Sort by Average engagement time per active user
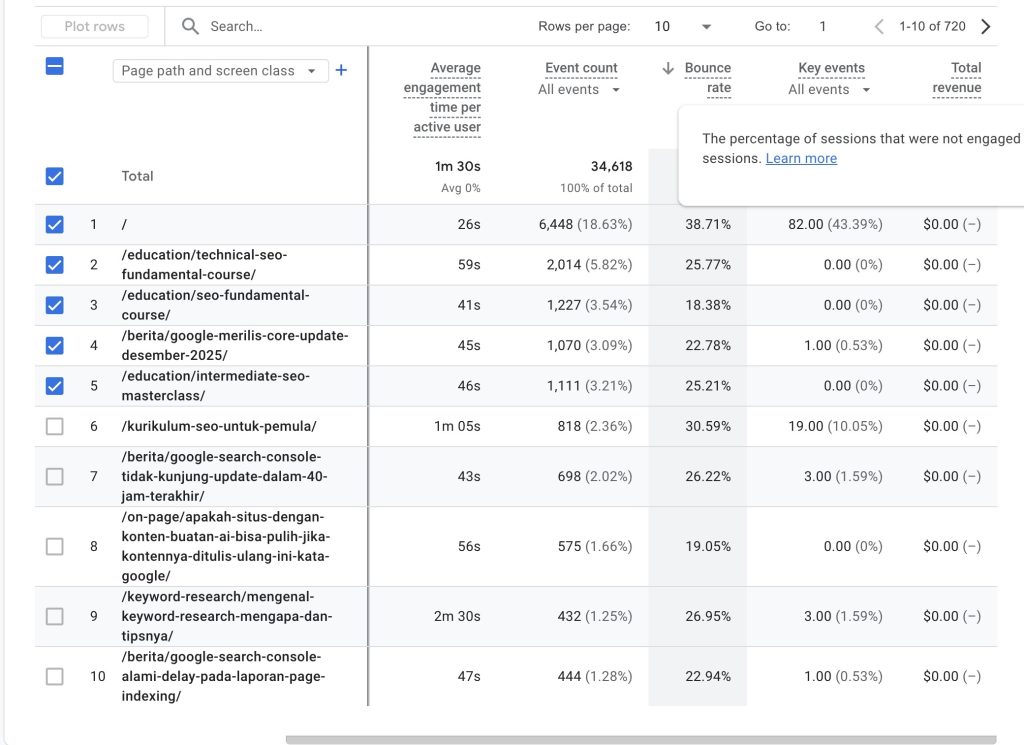1024x745 pixels. pos(442,97)
